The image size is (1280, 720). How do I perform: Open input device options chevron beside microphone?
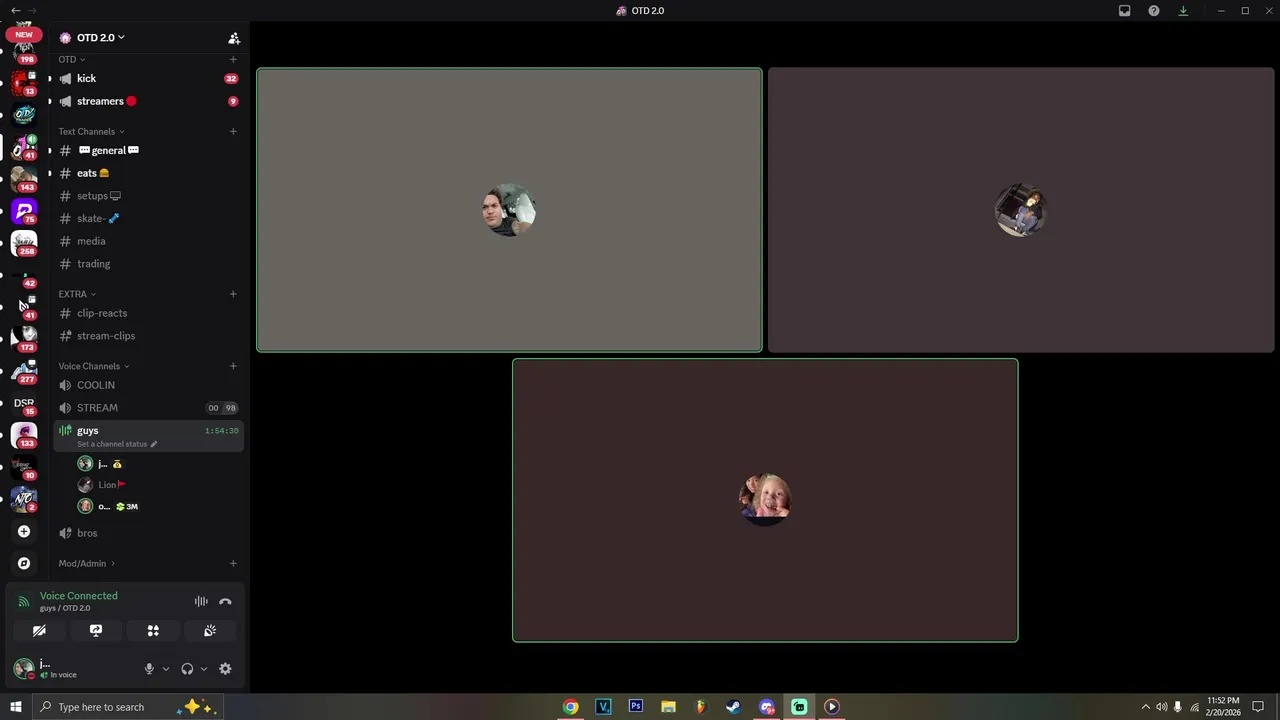pyautogui.click(x=166, y=669)
